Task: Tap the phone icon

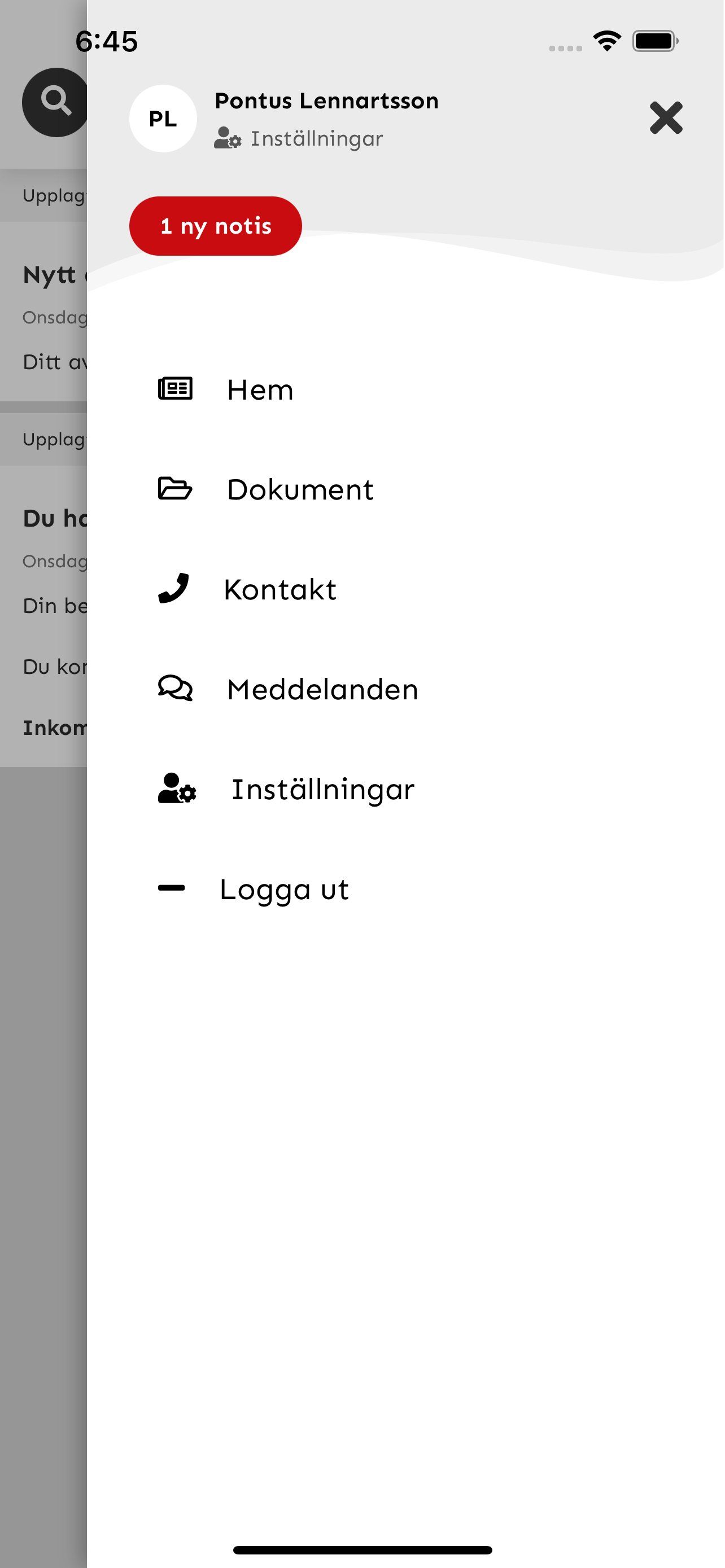Action: (x=173, y=588)
